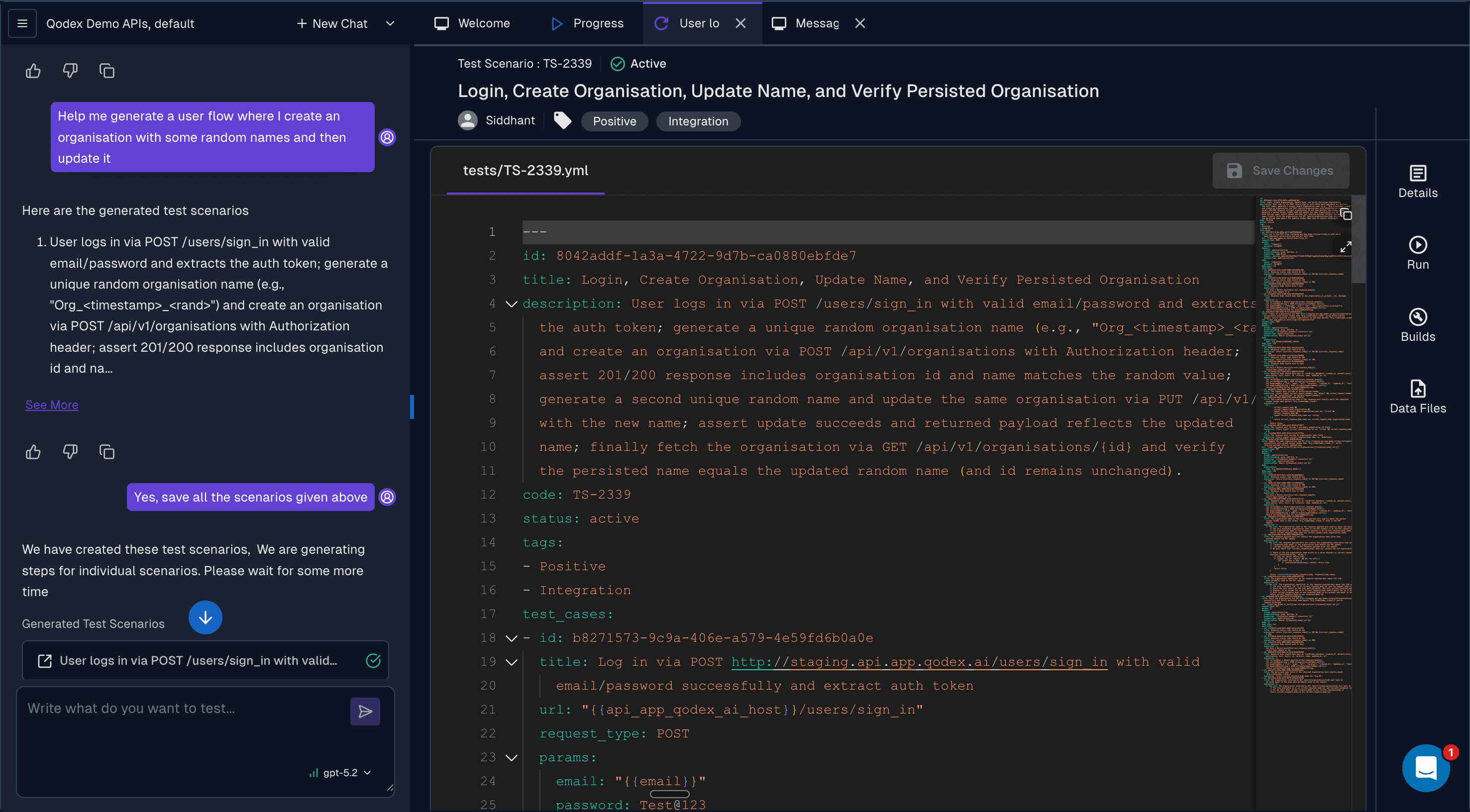
Task: Click the green check on scenario card
Action: [x=373, y=661]
